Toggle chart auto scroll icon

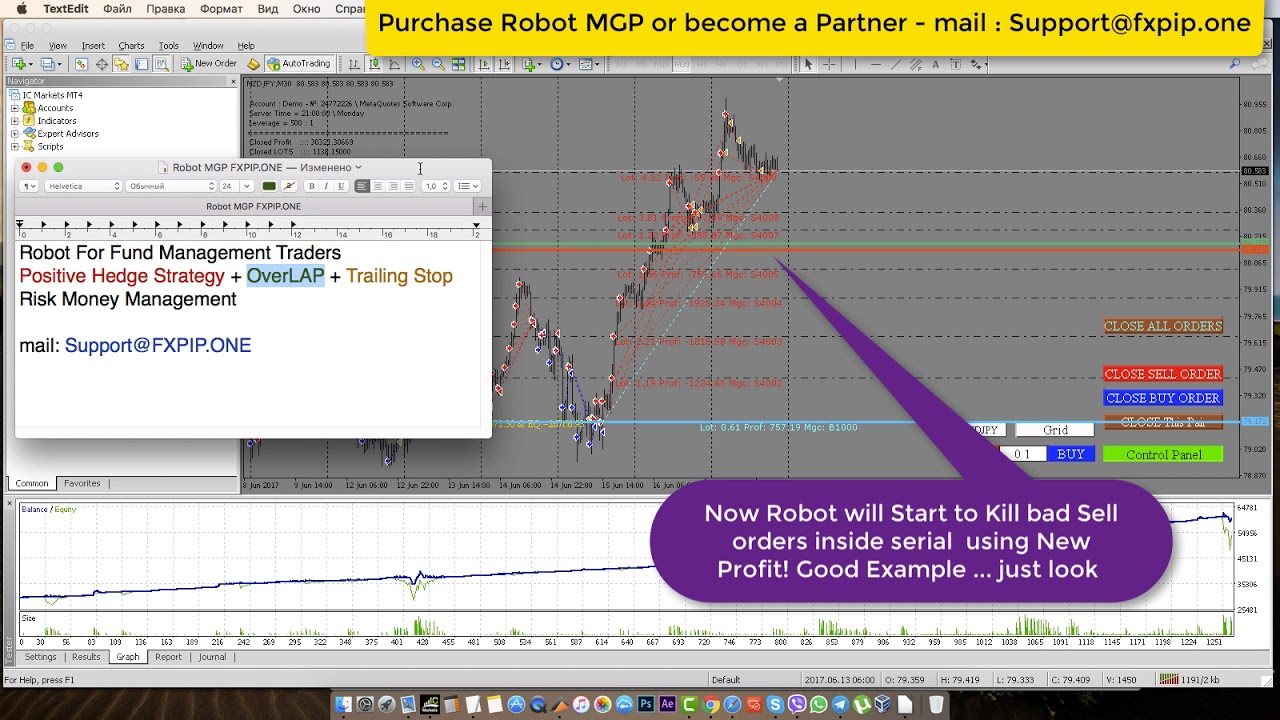click(x=484, y=64)
